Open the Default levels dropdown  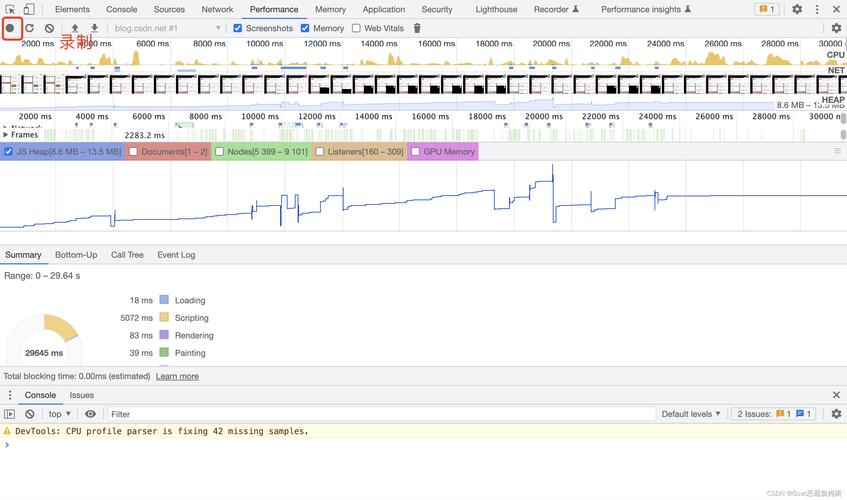point(690,414)
